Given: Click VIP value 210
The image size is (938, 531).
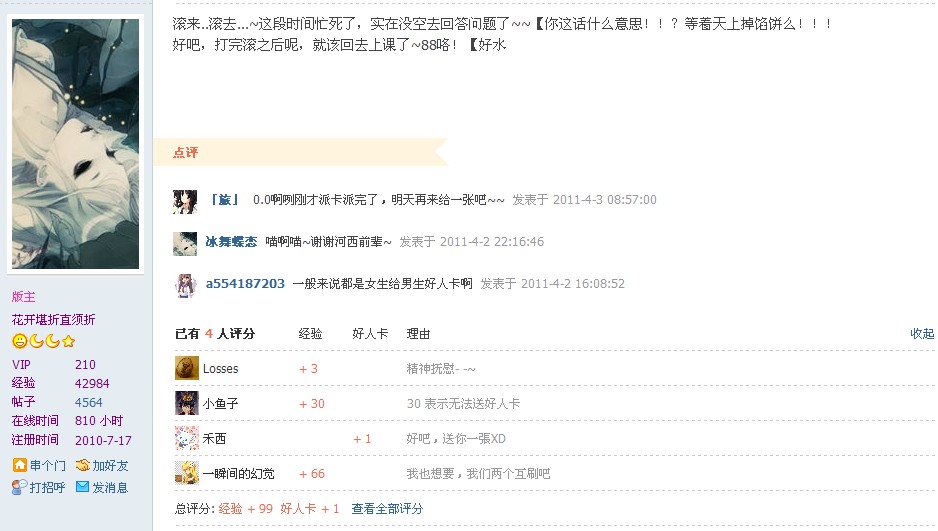Looking at the screenshot, I should tap(85, 365).
